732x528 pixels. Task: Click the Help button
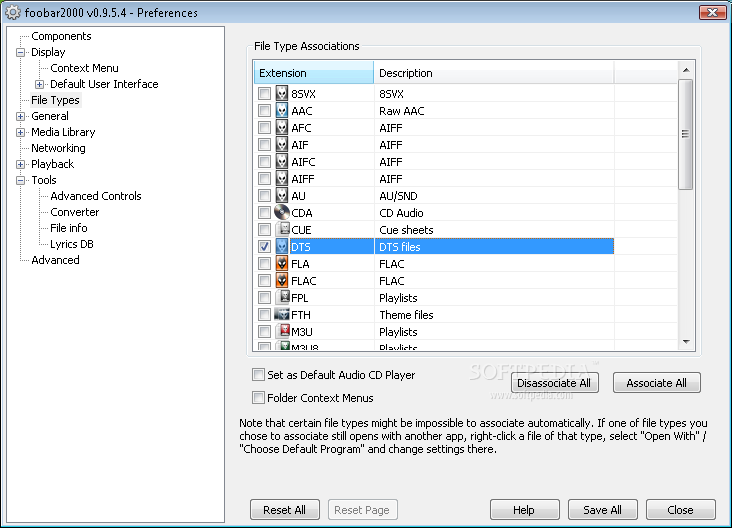pos(524,510)
